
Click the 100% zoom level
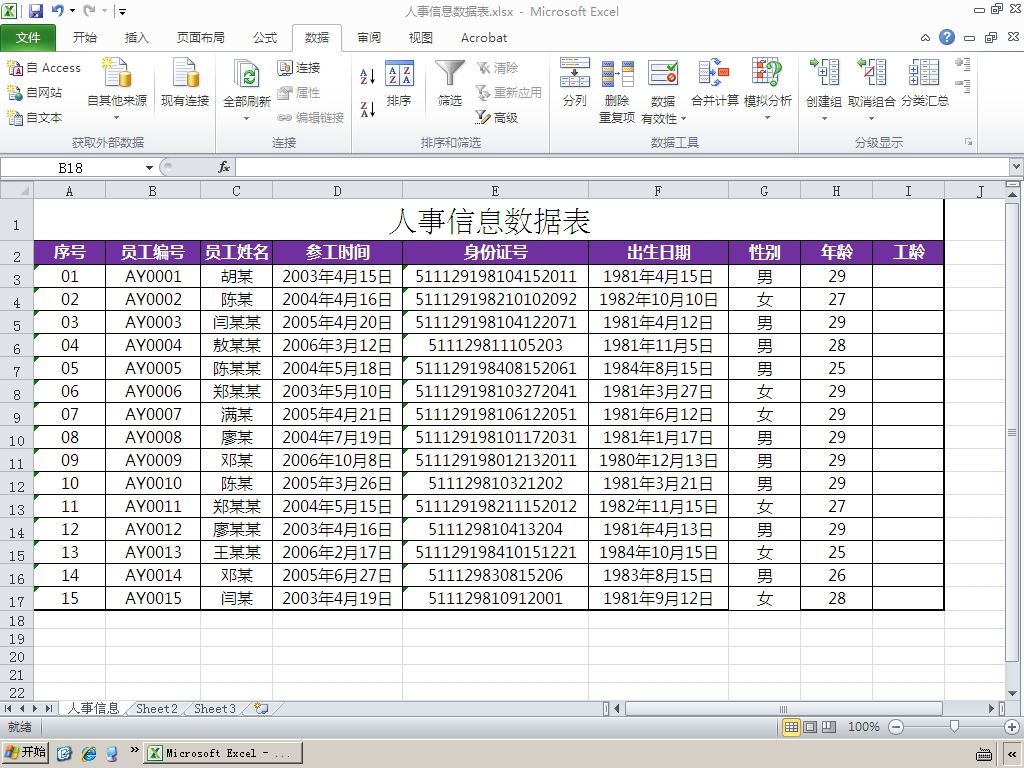863,727
